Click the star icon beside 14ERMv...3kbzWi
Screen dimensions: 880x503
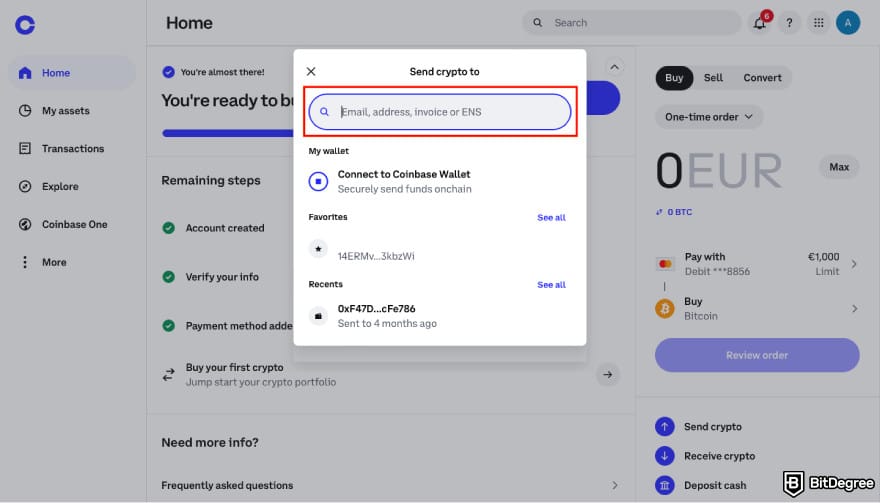pos(318,249)
